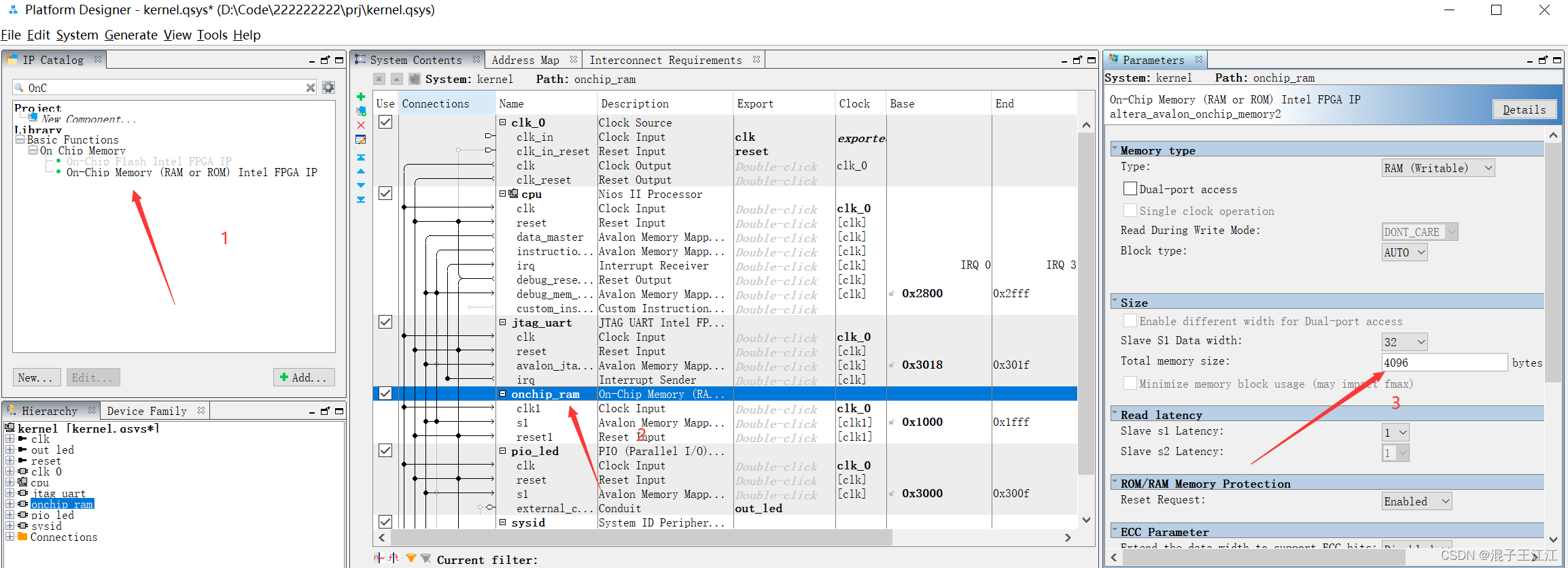This screenshot has height=568, width=1568.
Task: Open the edit parameters icon in side toolbar
Action: click(361, 139)
